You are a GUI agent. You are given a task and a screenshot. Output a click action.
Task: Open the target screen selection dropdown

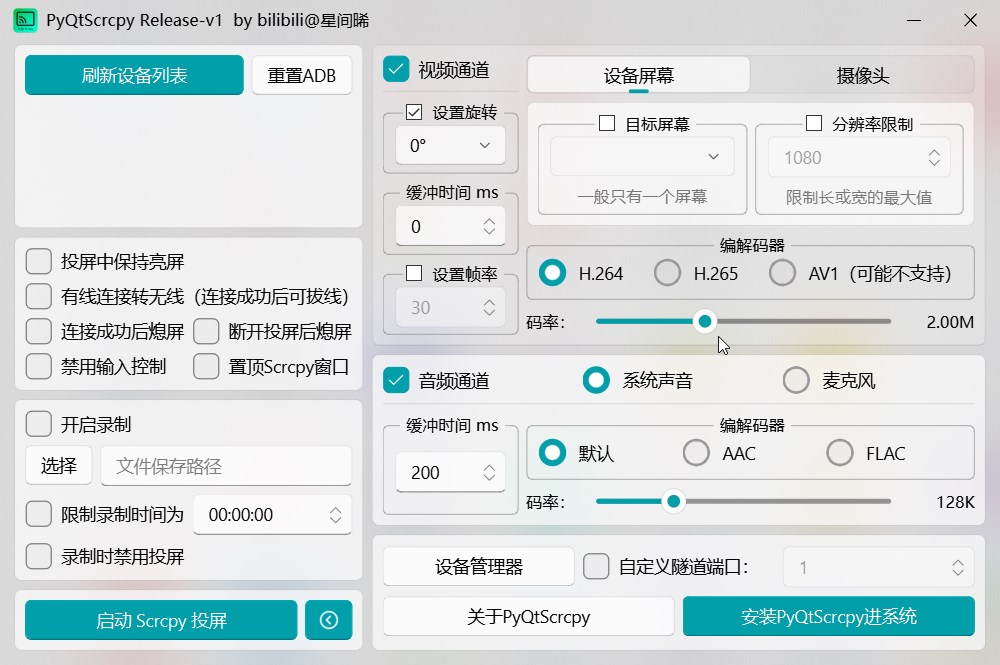641,157
